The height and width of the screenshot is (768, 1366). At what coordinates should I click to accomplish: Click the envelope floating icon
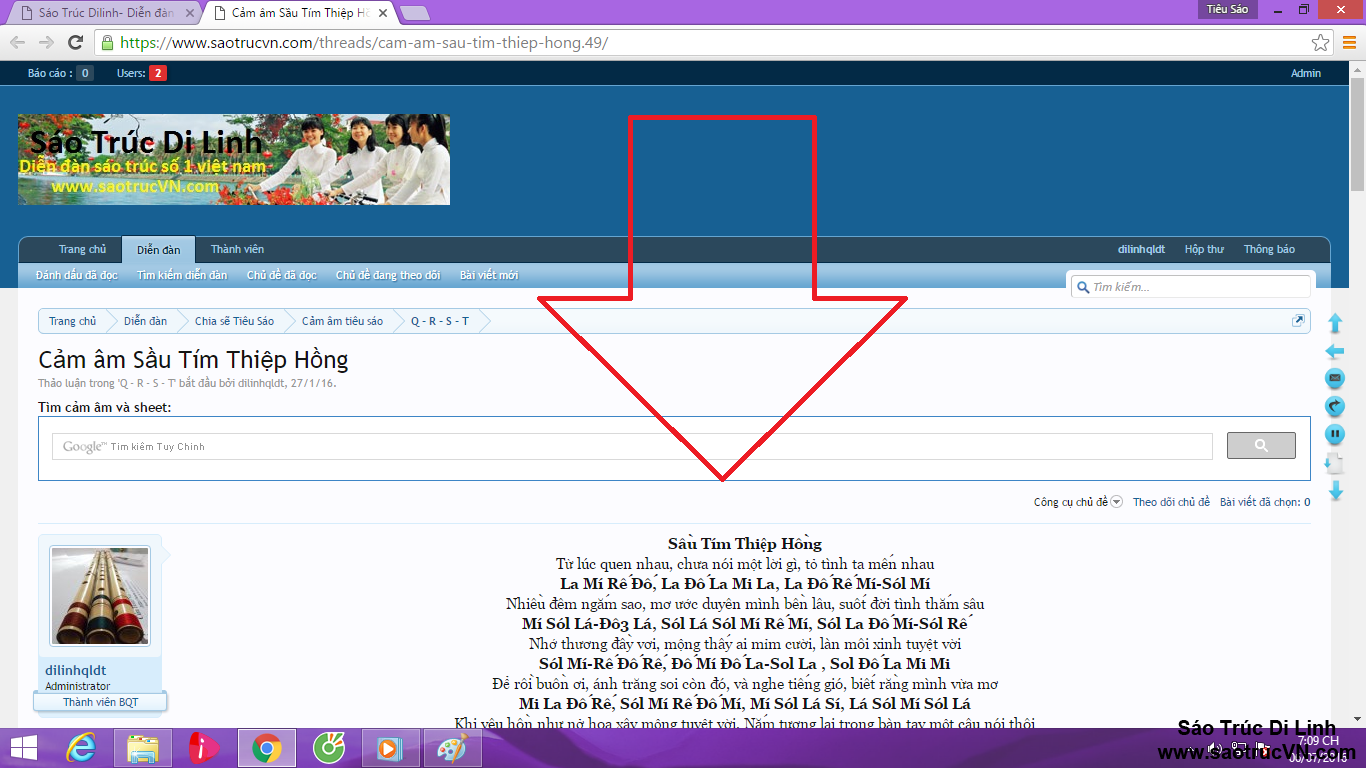(1334, 379)
